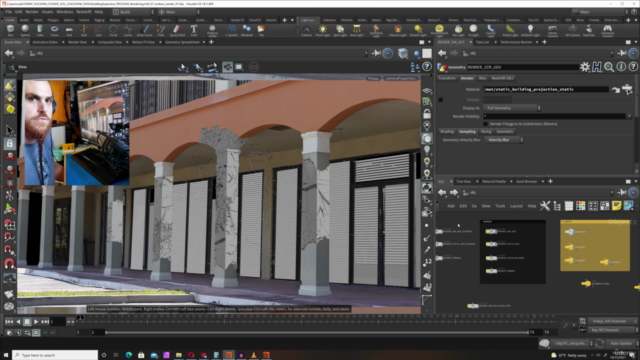
Task: Open the shelf tab set dropdown arrow
Action: pos(292,20)
